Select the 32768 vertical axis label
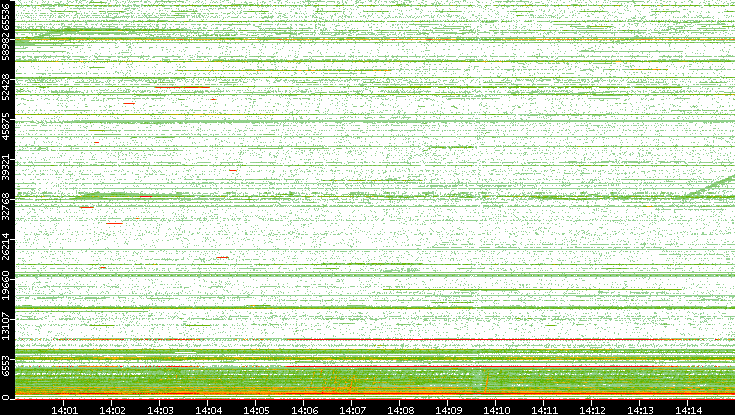The width and height of the screenshot is (735, 415). (x=5, y=207)
